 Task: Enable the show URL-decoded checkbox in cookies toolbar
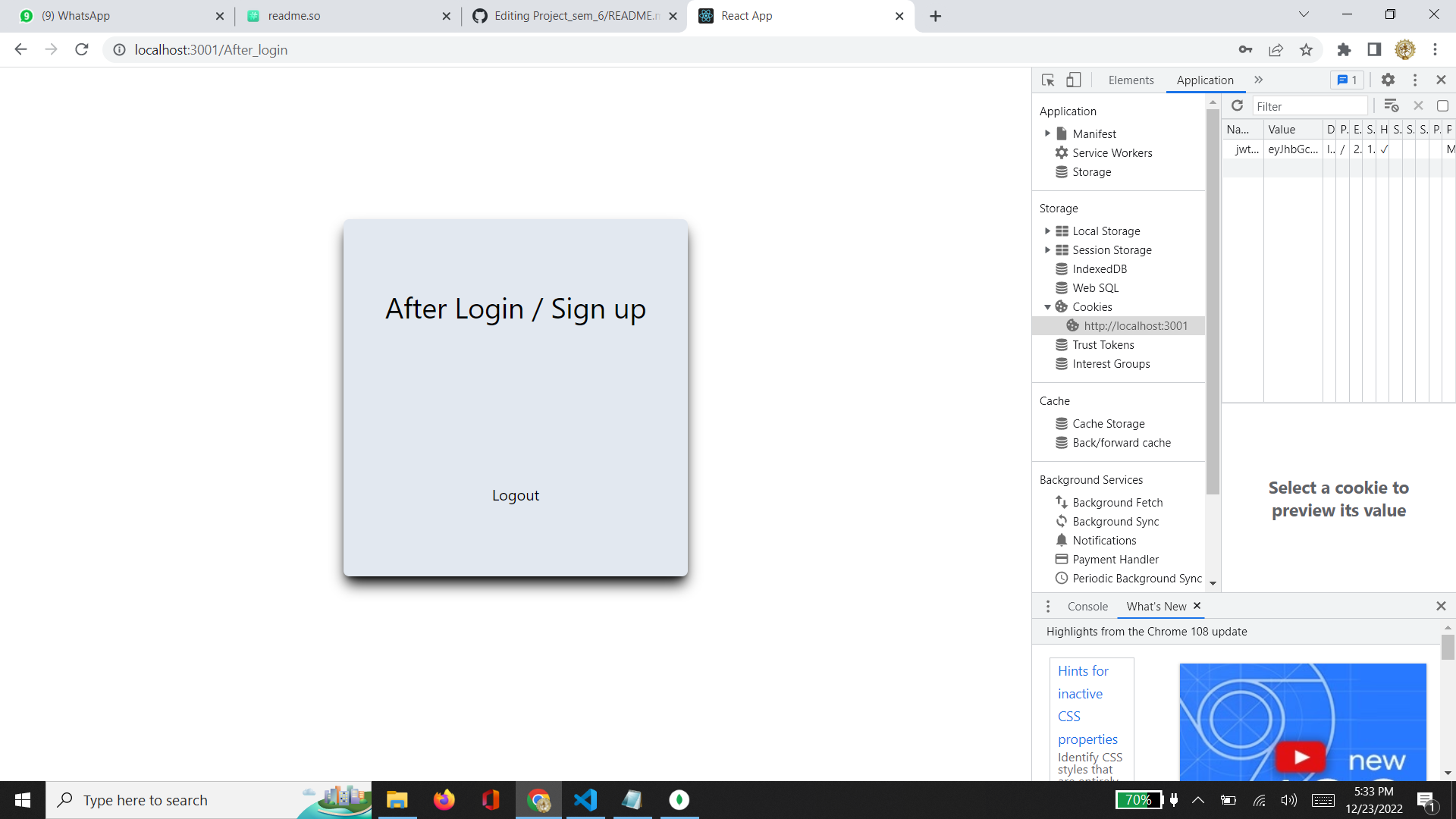click(x=1442, y=105)
